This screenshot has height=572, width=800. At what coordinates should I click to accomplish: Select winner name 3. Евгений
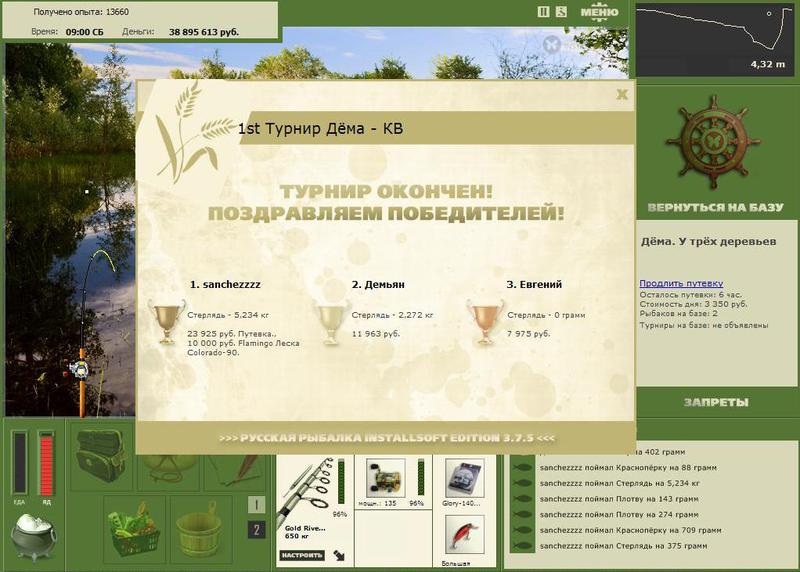point(534,284)
